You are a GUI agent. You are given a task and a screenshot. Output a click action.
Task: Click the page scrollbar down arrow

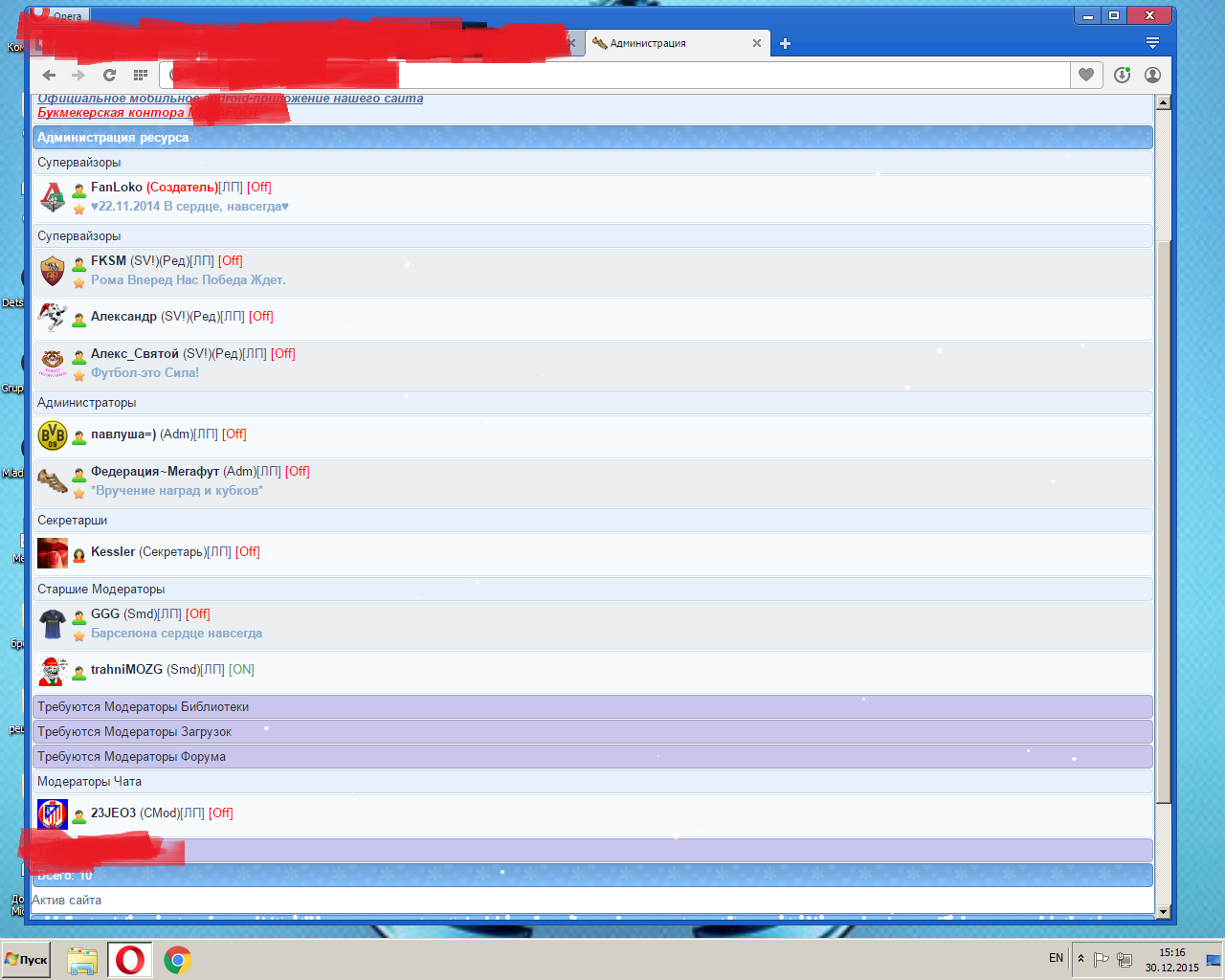click(x=1164, y=912)
